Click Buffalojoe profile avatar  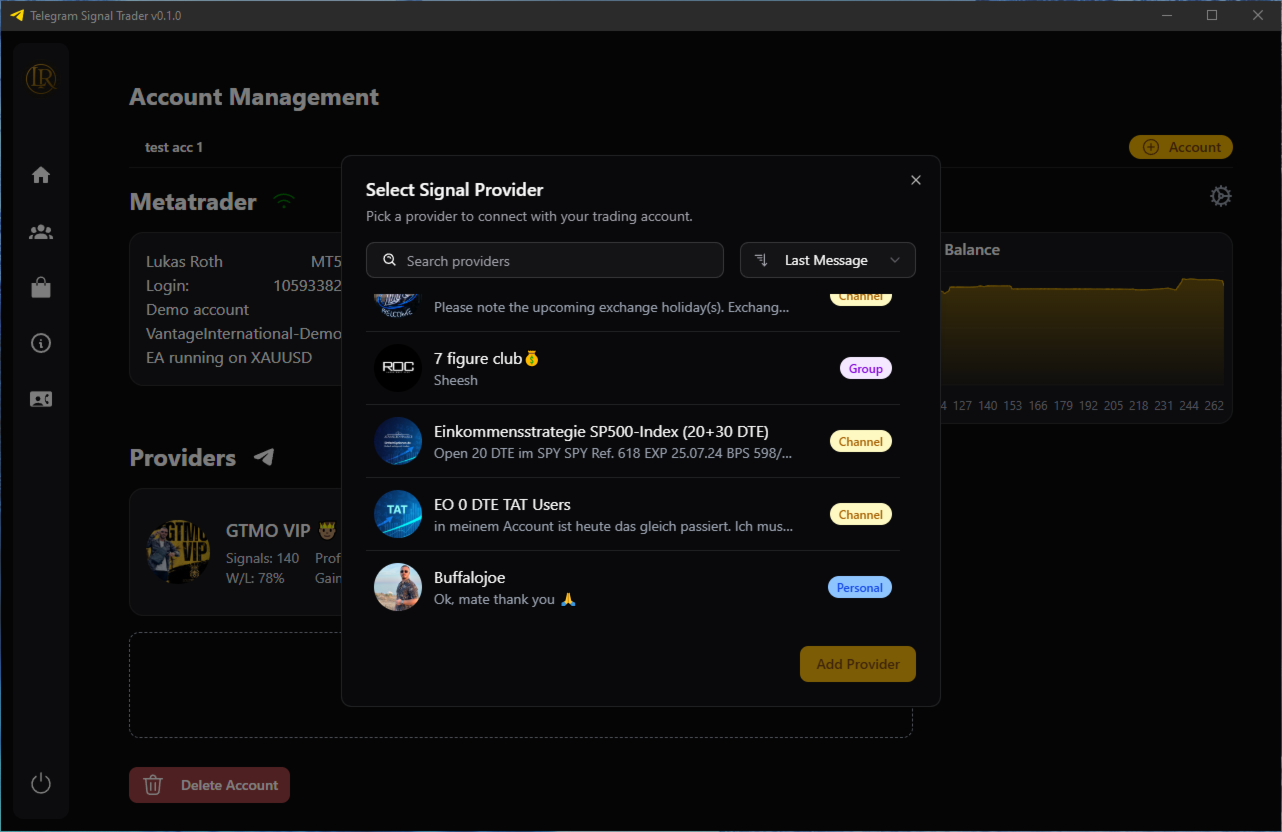(x=398, y=587)
